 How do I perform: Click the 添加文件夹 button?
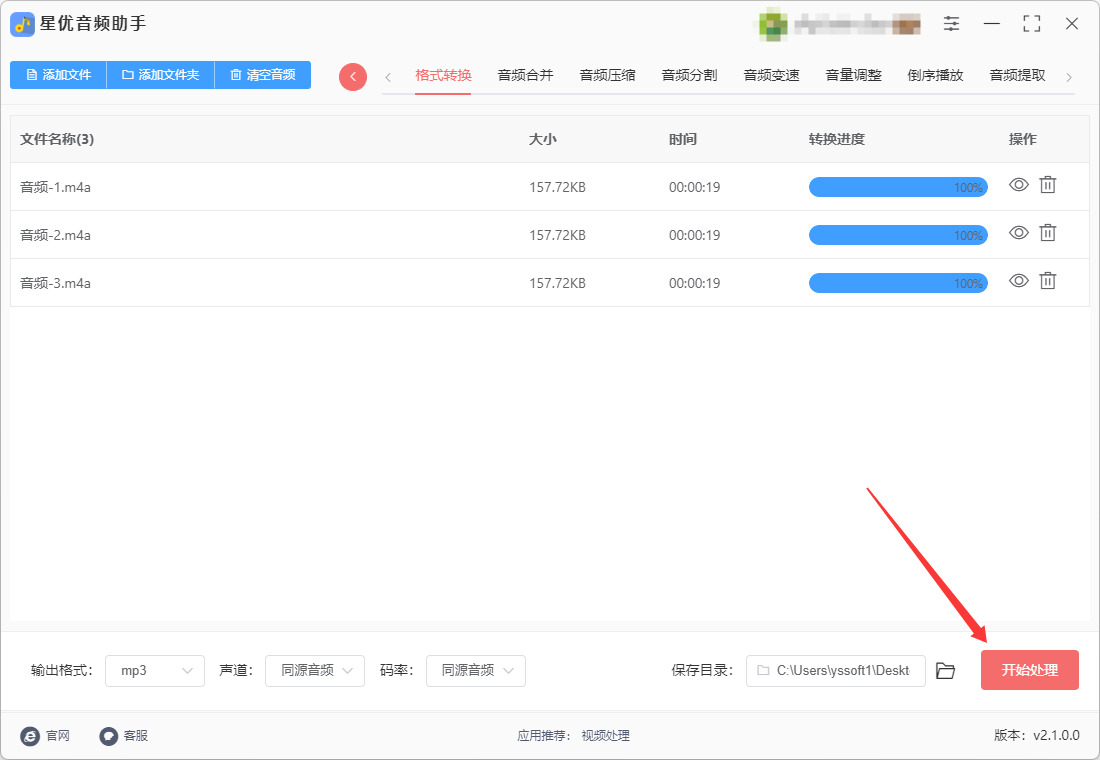(161, 75)
